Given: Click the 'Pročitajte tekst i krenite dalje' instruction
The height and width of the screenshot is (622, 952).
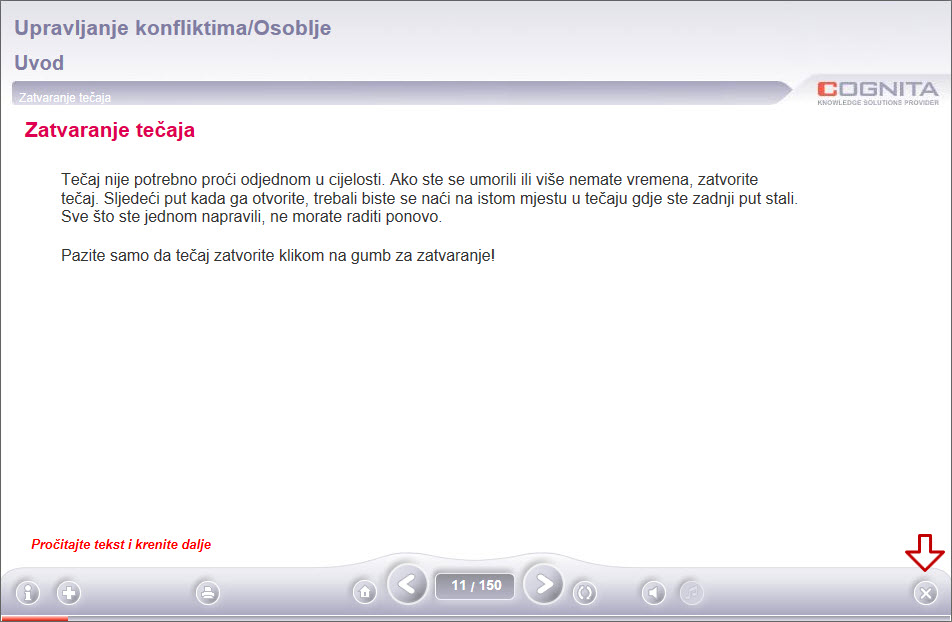Looking at the screenshot, I should coord(121,545).
